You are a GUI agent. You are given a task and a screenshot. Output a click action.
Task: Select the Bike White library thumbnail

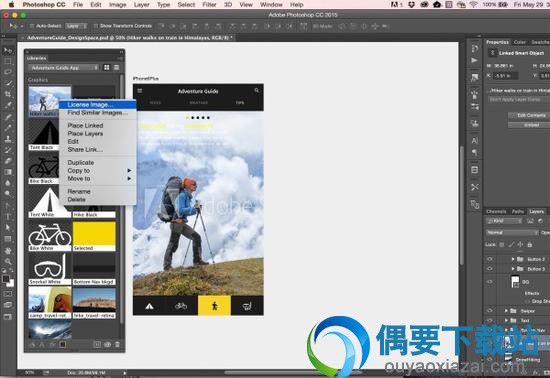point(50,236)
